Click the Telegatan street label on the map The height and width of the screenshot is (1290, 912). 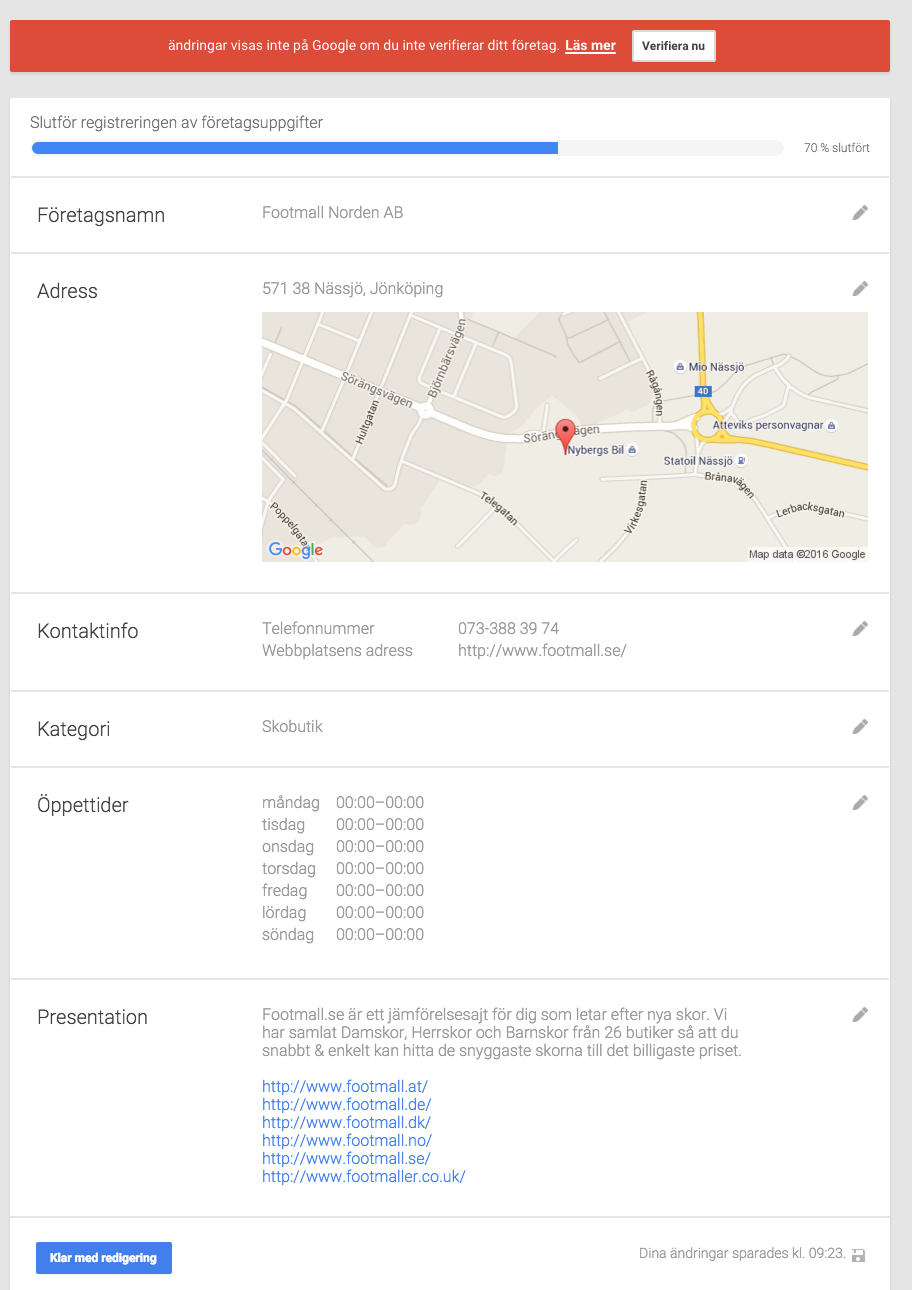click(499, 509)
